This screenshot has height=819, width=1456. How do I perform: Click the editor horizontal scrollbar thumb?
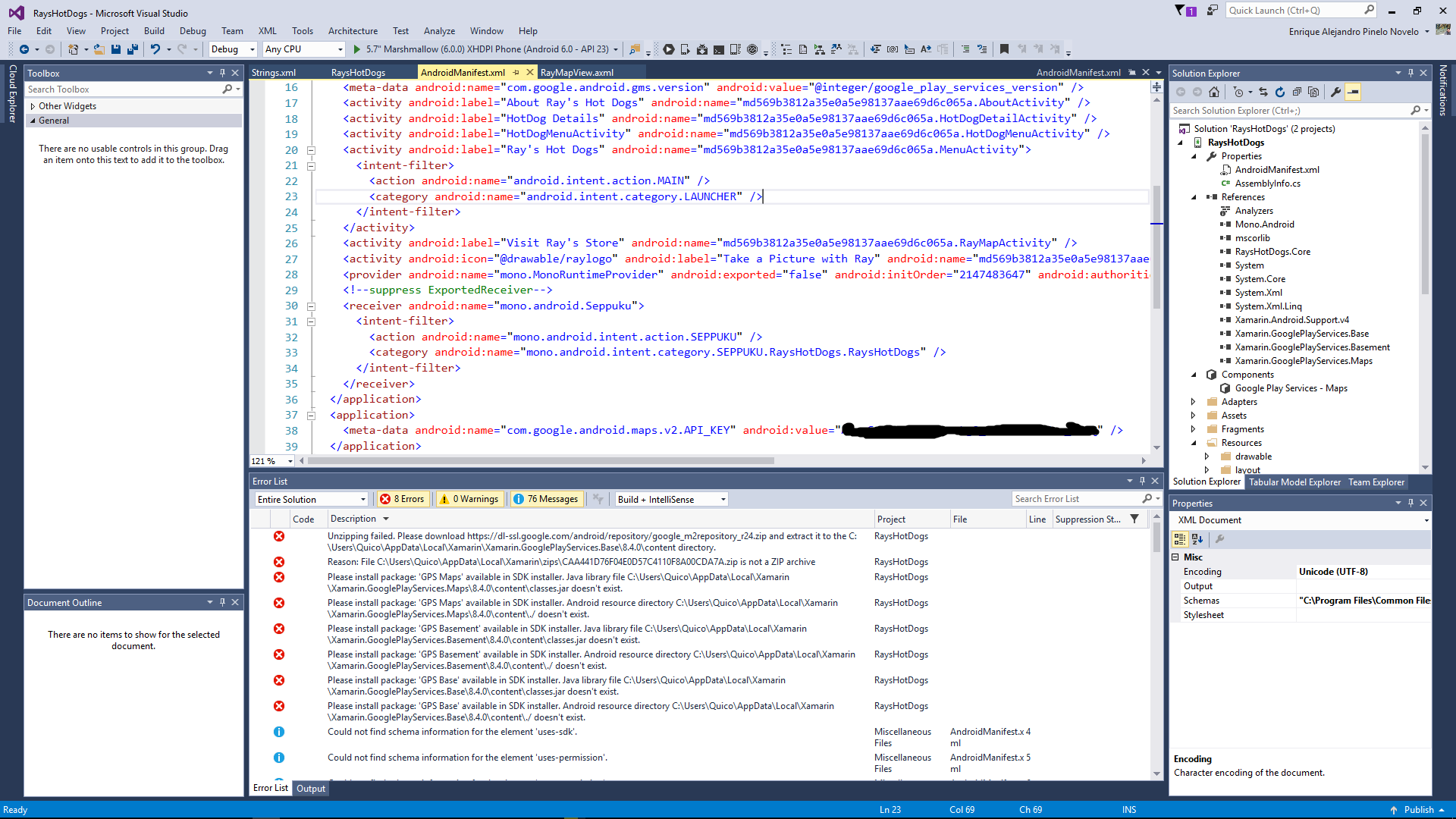541,461
